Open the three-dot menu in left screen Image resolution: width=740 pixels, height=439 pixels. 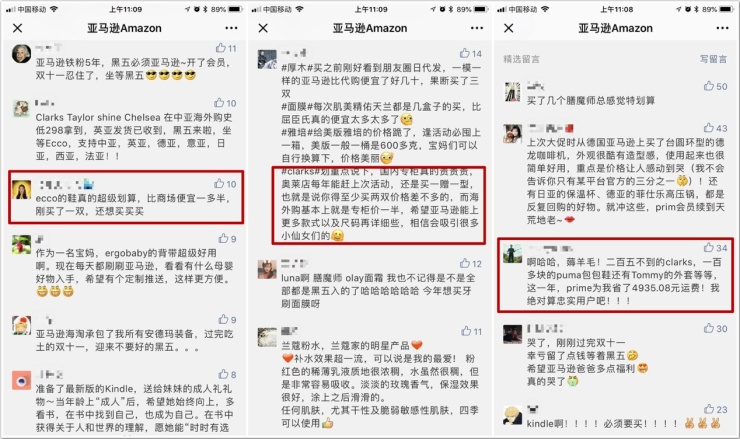pyautogui.click(x=231, y=28)
